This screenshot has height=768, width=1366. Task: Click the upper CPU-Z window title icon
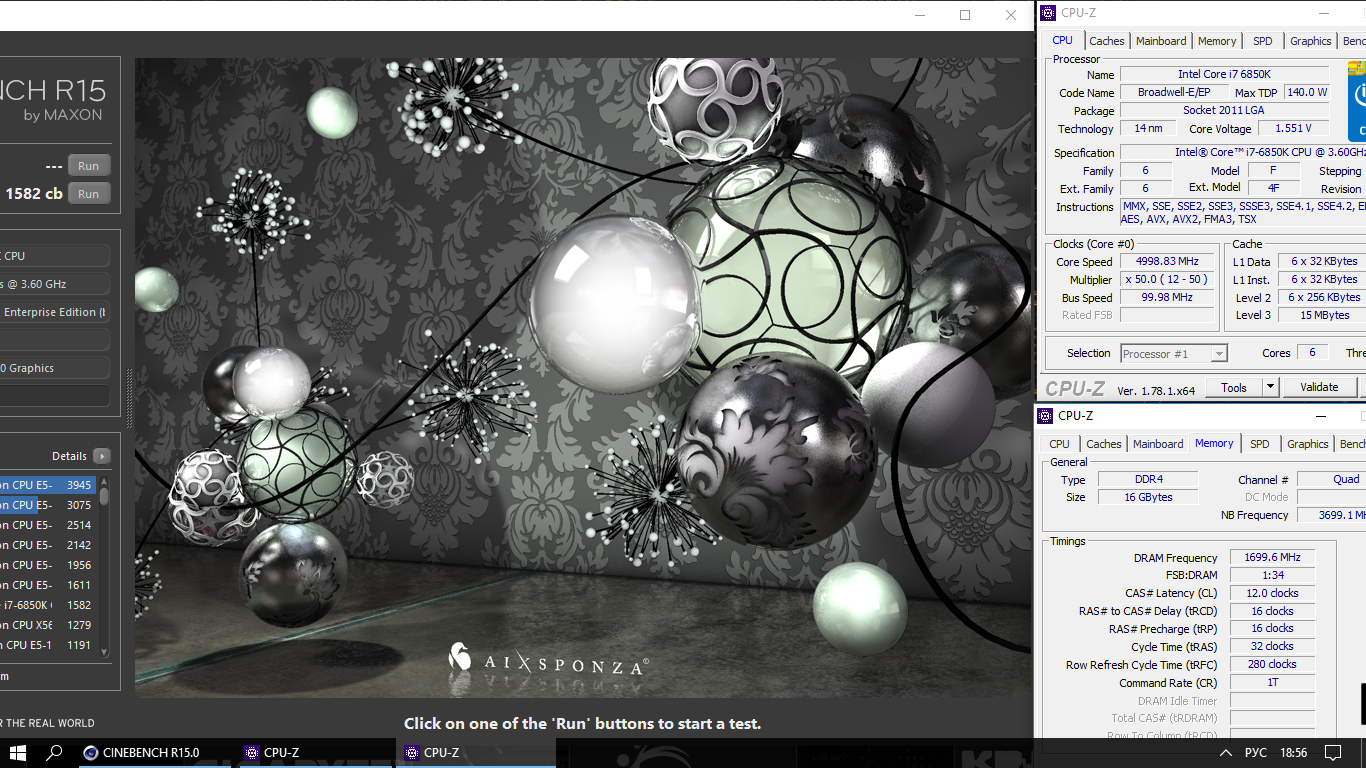point(1047,13)
